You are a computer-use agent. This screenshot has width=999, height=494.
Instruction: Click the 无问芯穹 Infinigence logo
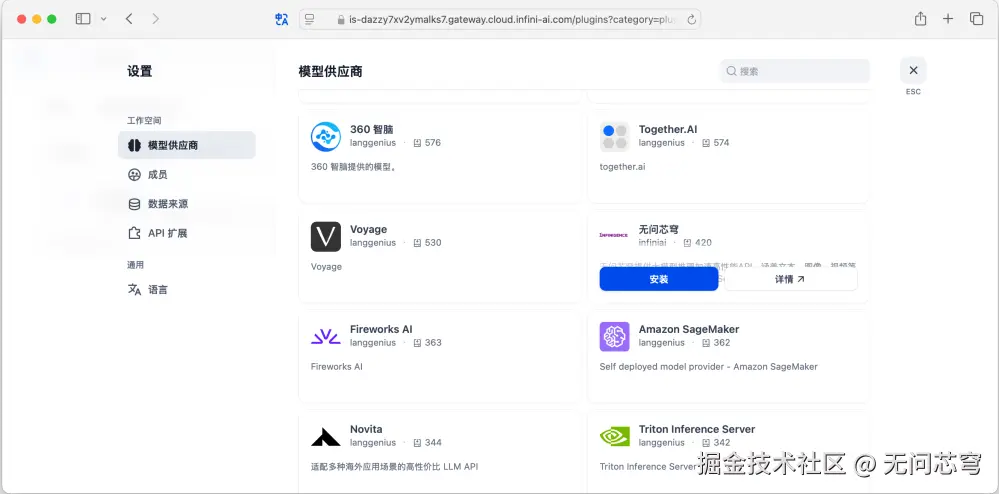click(614, 235)
